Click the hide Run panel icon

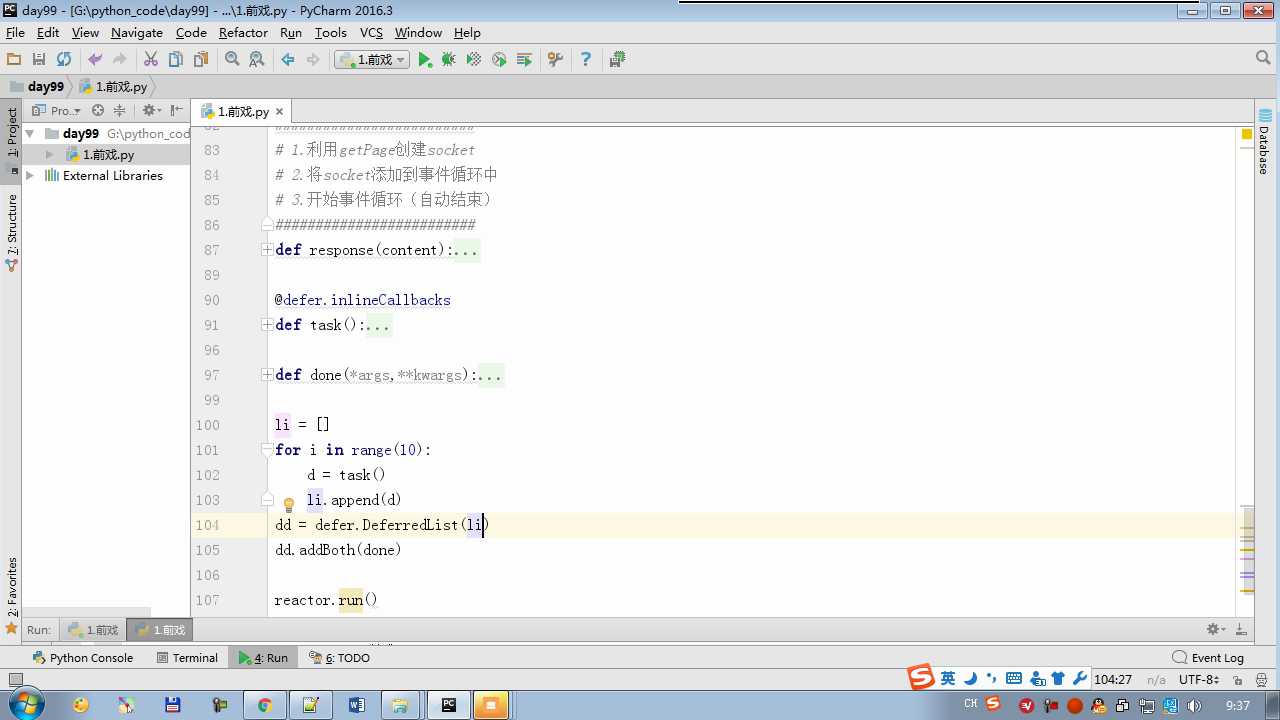pos(1241,630)
